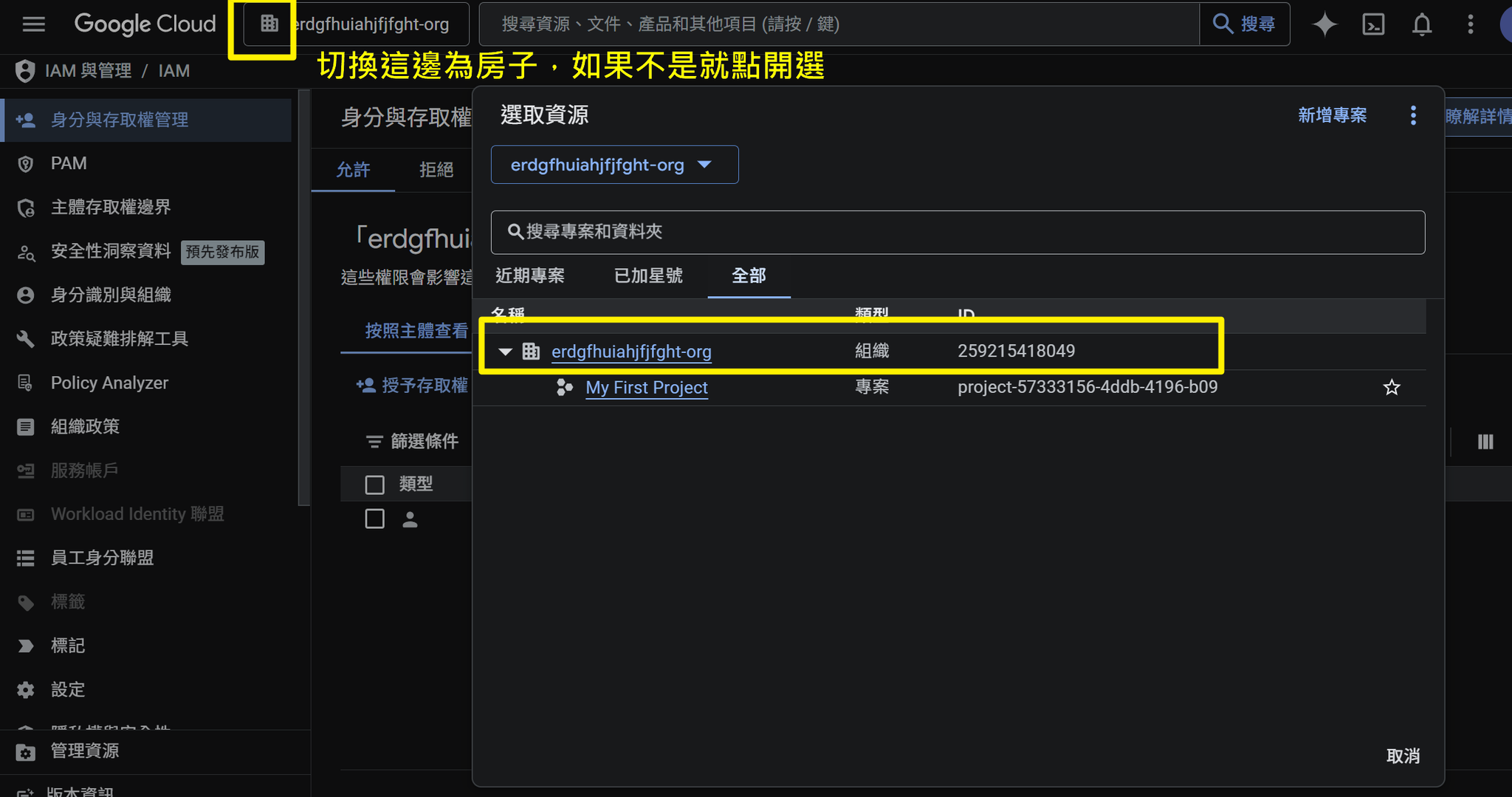Open top bar more options menu
The width and height of the screenshot is (1512, 797).
coord(1471,24)
